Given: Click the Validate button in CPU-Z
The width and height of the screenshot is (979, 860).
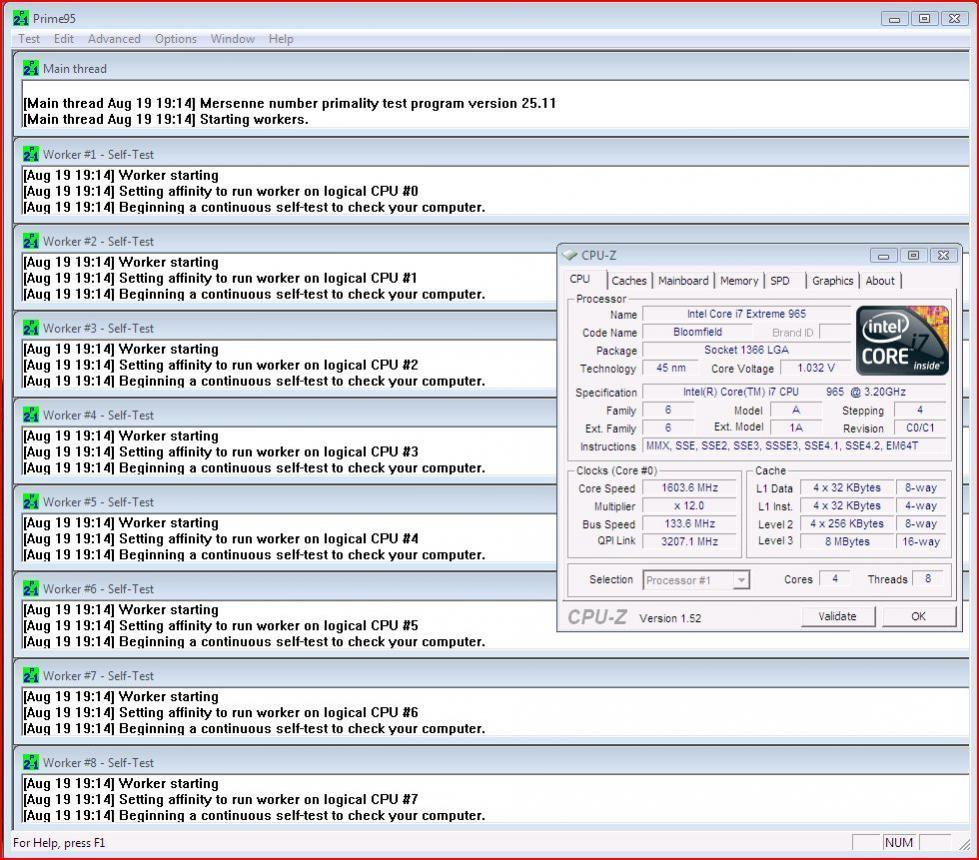Looking at the screenshot, I should pos(838,616).
